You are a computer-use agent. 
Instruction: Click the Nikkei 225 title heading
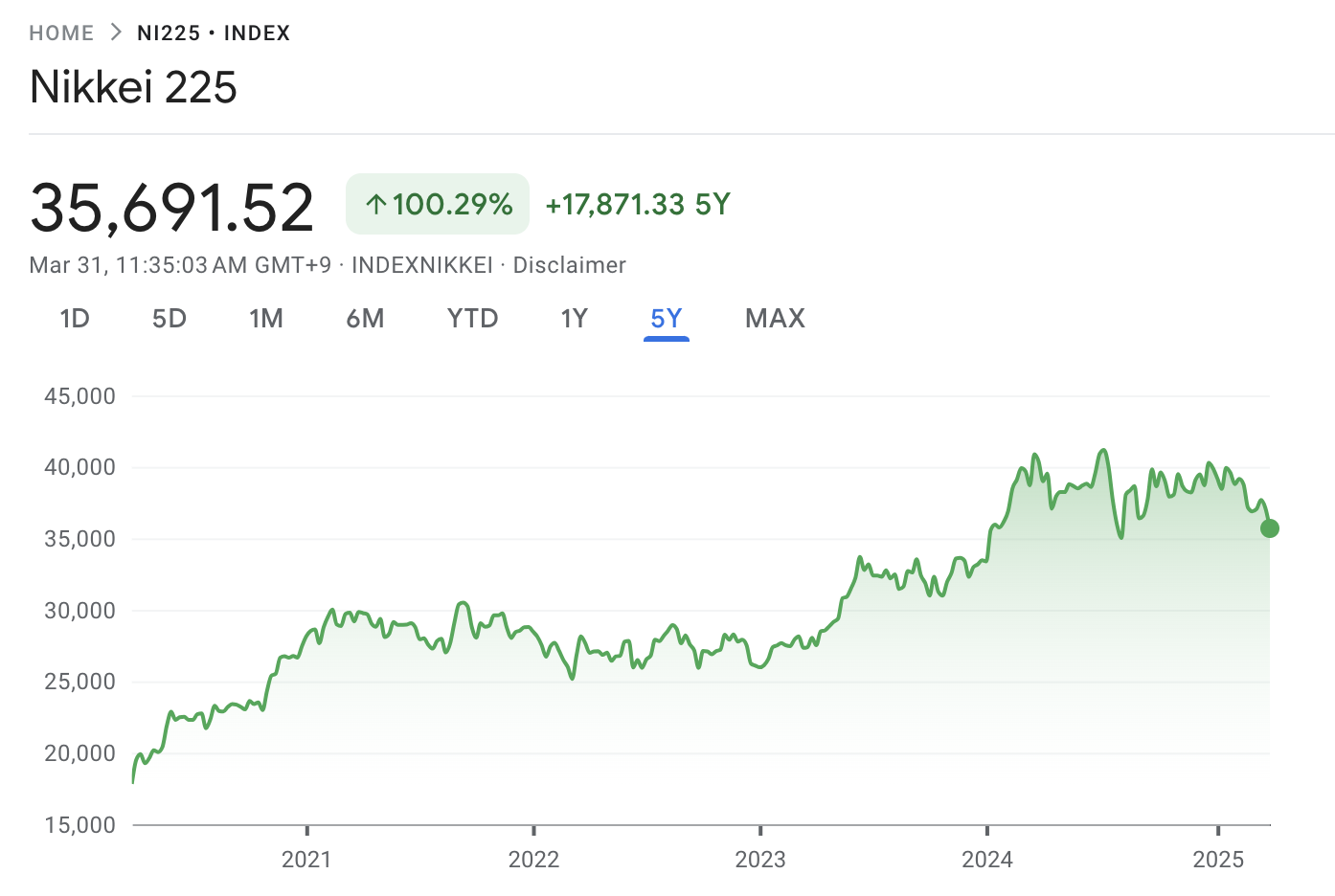[x=133, y=87]
